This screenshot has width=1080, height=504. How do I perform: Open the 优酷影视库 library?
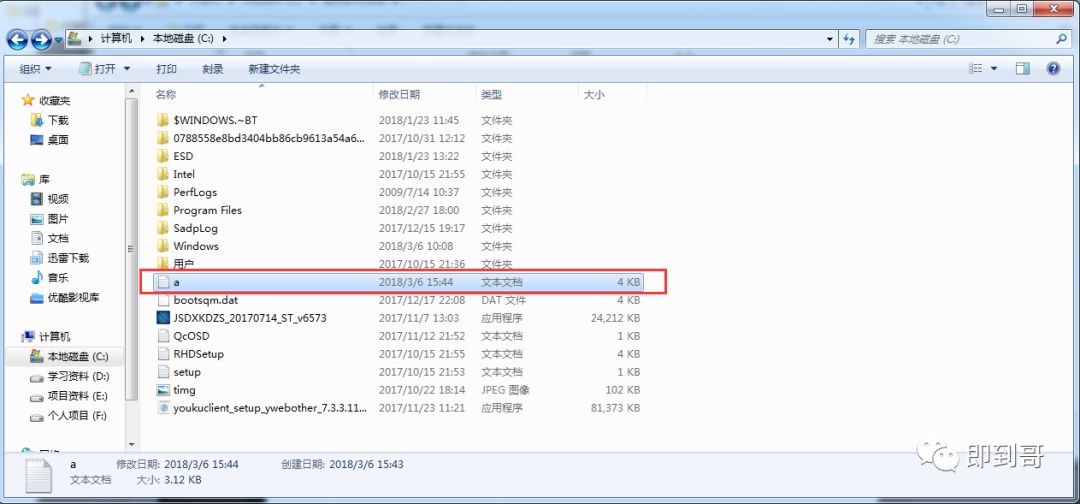(65, 297)
